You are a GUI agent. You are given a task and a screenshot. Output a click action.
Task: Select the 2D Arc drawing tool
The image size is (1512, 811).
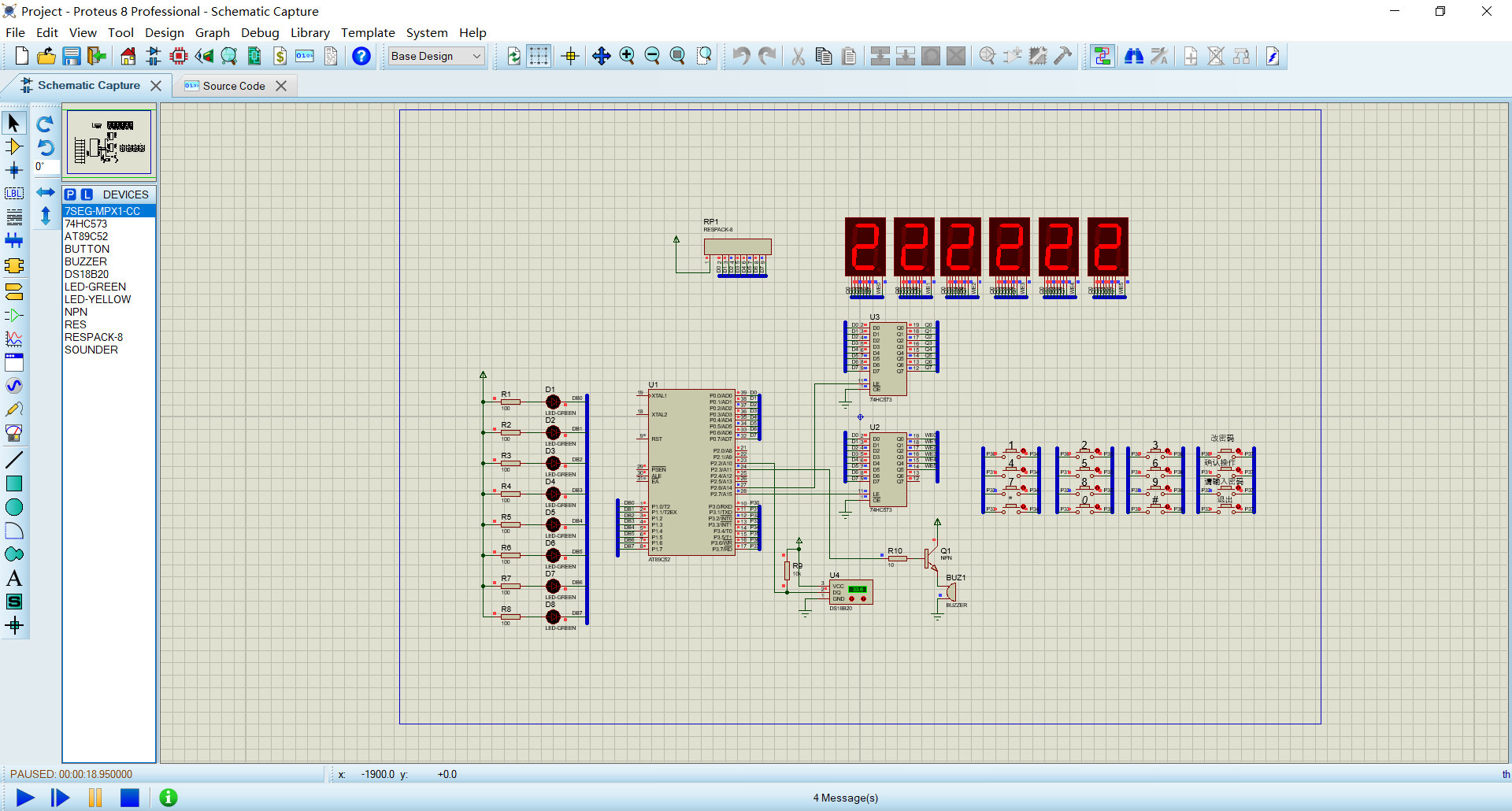click(14, 531)
